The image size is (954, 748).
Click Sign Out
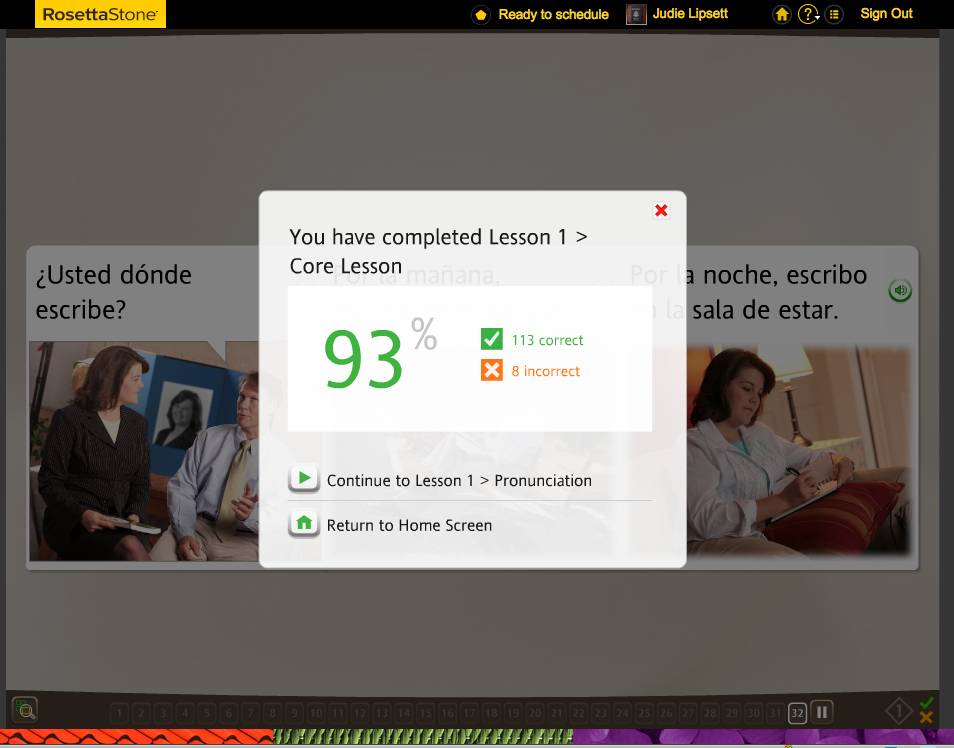click(x=886, y=13)
